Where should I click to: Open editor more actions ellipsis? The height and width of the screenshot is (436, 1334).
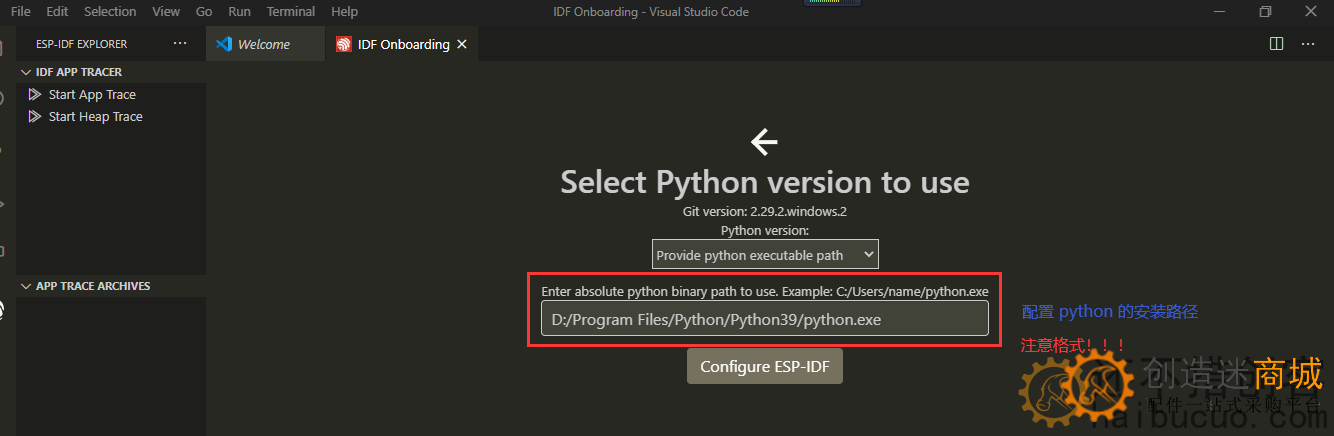click(1308, 44)
